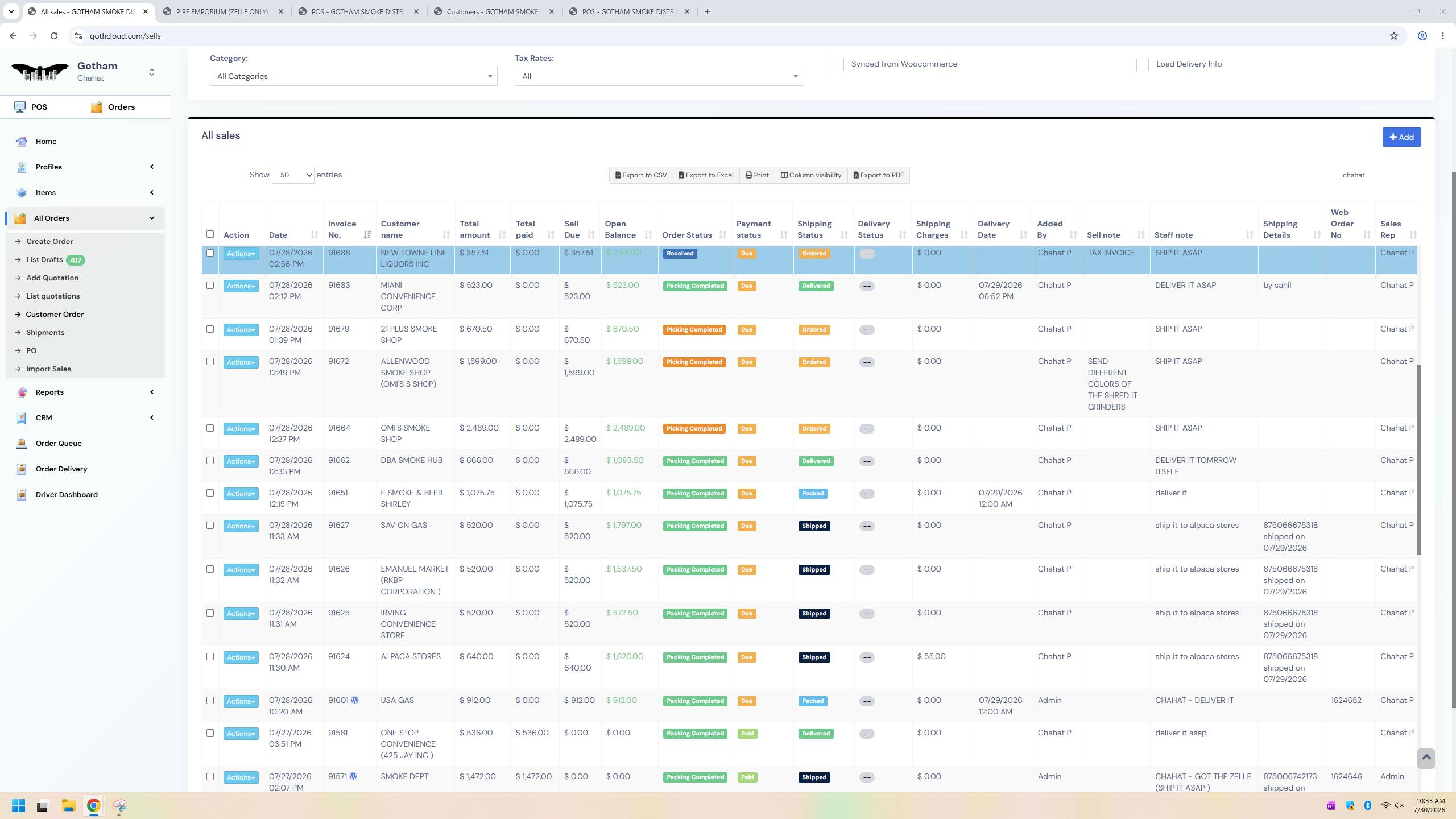Open the All Categories dropdown
This screenshot has width=1456, height=819.
point(353,76)
